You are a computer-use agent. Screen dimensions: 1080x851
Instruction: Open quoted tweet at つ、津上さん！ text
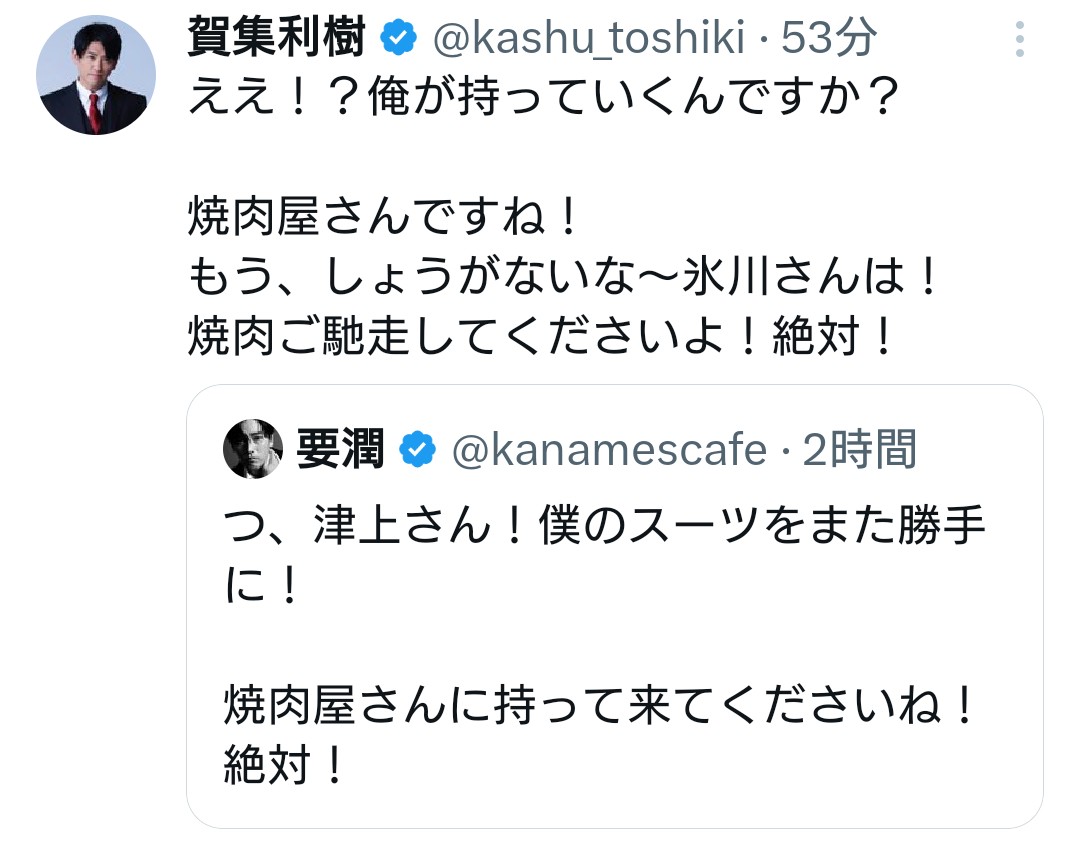[x=605, y=527]
